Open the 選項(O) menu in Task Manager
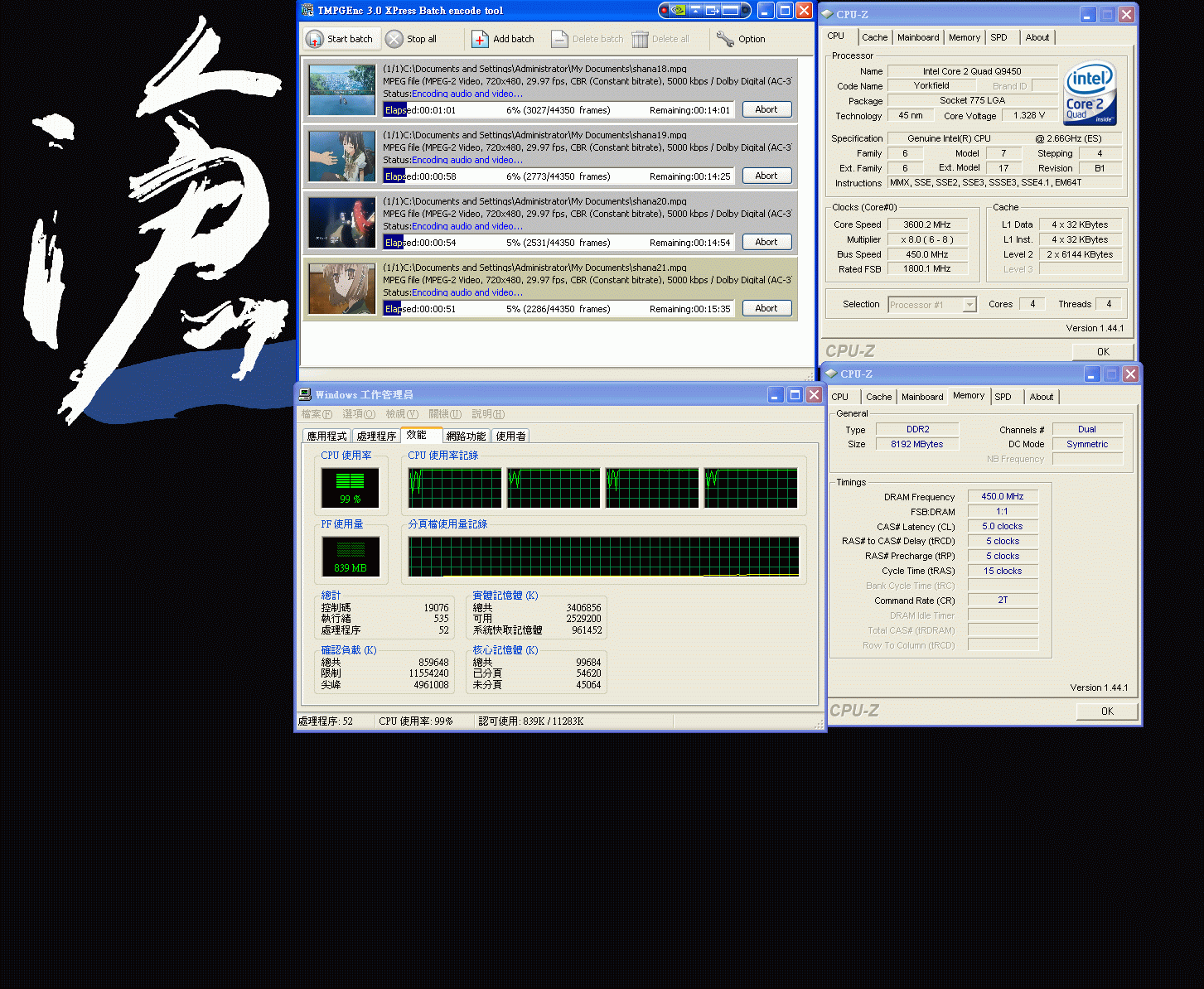Screen dimensions: 1204x989 tap(359, 414)
